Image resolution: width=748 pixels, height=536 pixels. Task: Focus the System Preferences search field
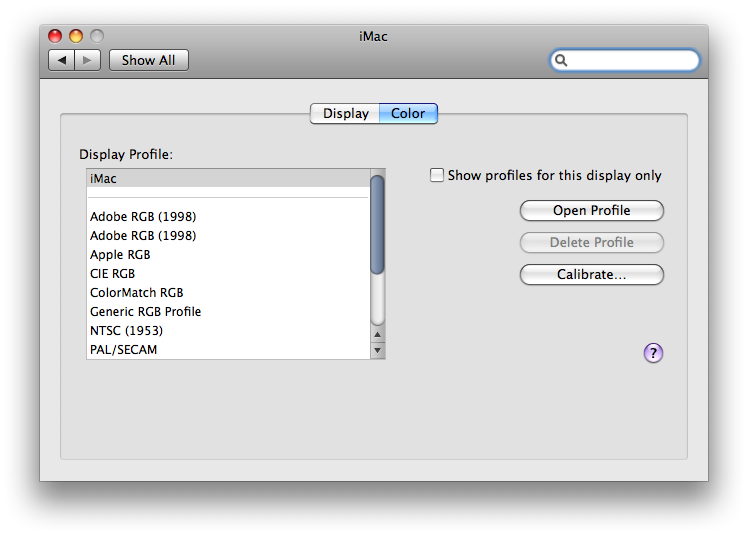coord(625,60)
